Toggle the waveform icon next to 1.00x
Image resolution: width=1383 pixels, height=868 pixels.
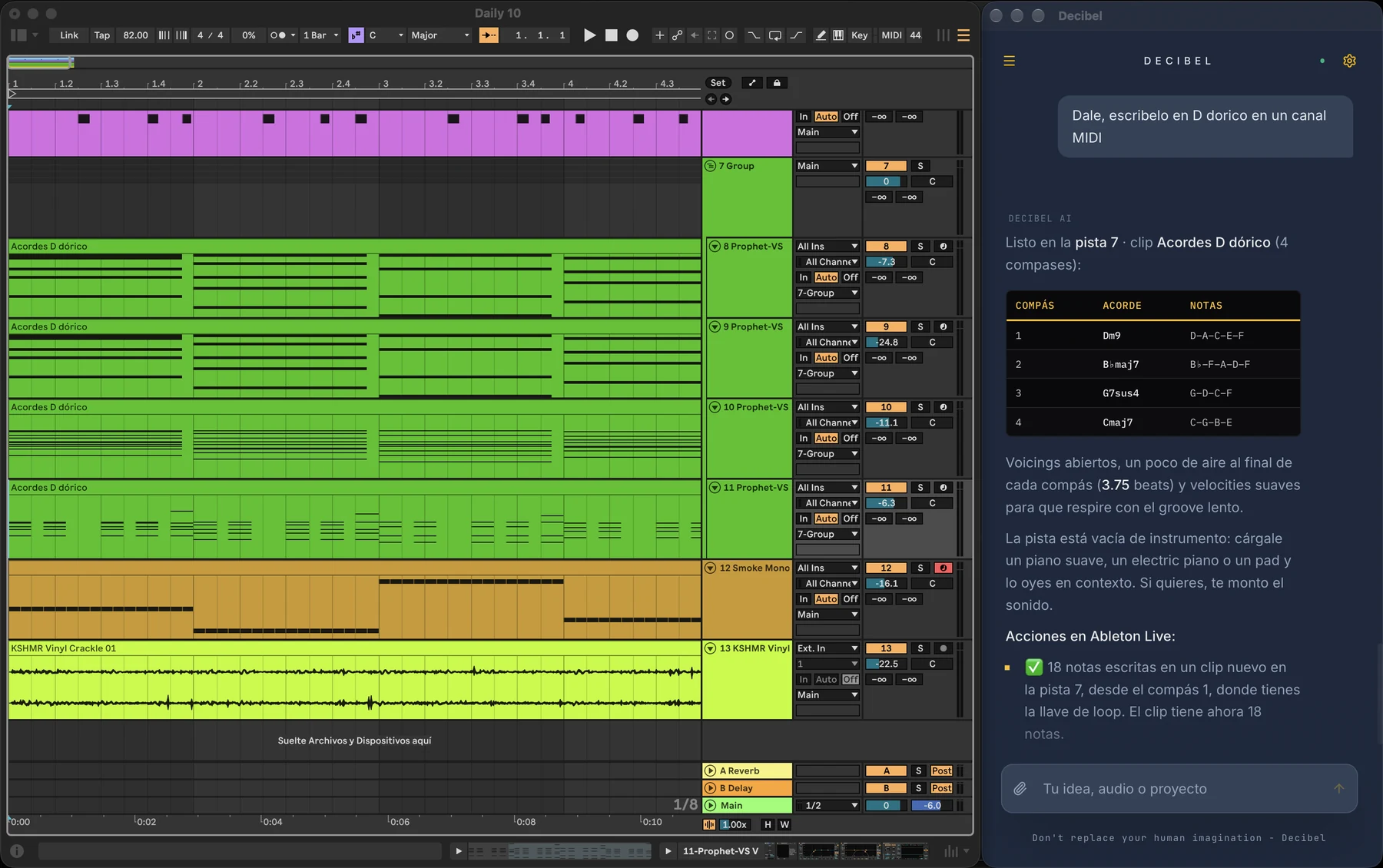point(708,824)
